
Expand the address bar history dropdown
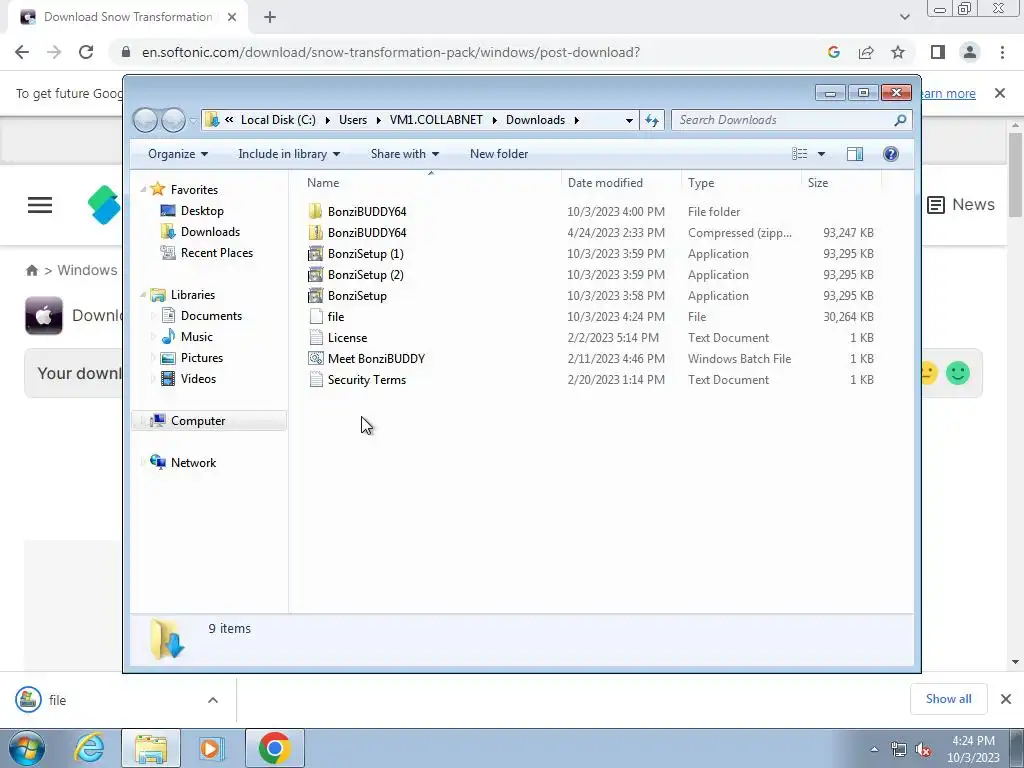click(629, 120)
